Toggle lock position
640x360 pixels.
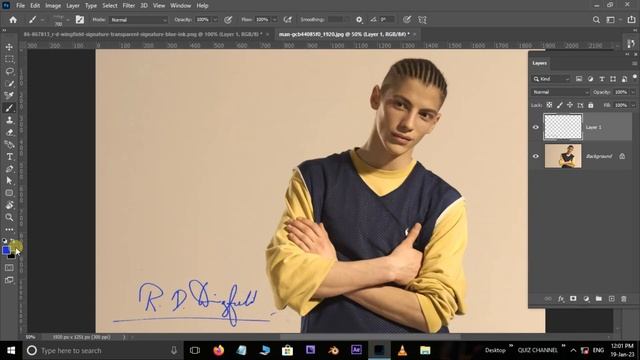570,105
